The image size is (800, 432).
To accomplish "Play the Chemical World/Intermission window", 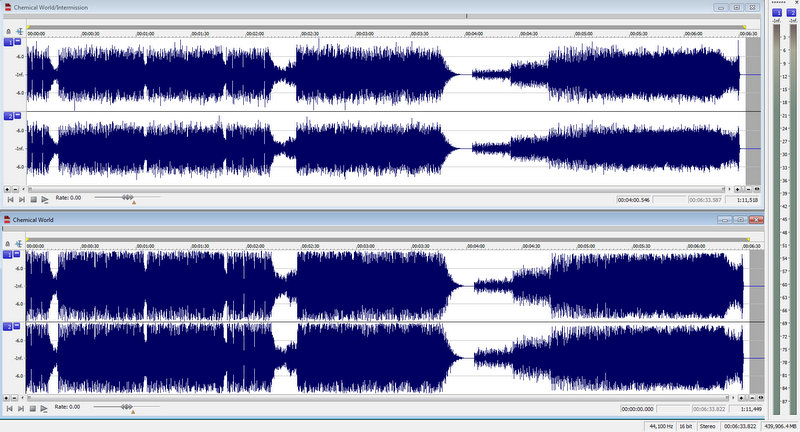I will coord(45,199).
